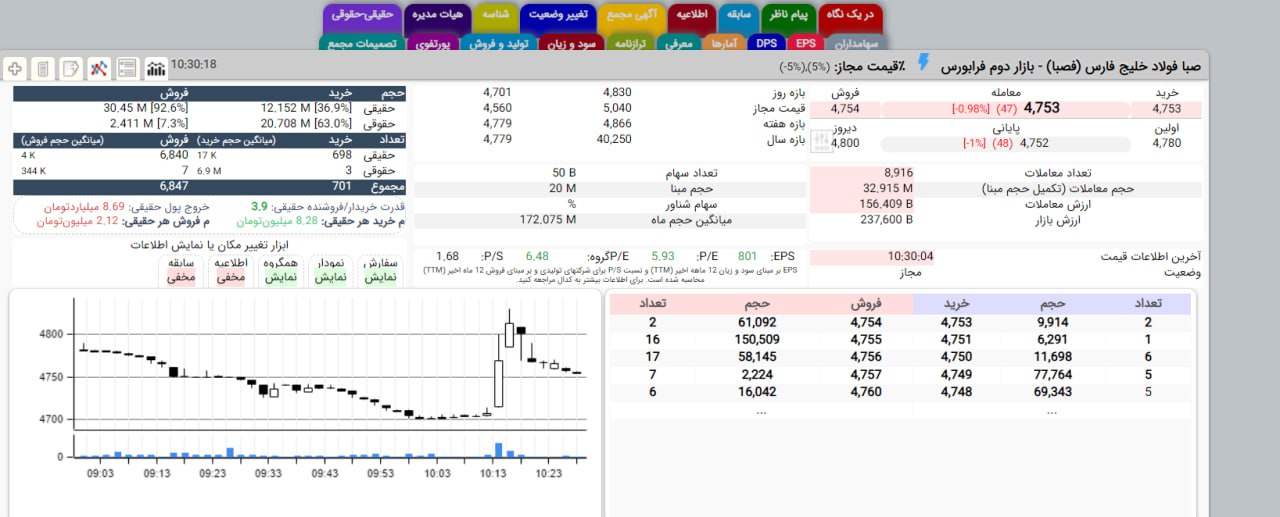Click the real money outflow 8.69 value
This screenshot has height=517, width=1280.
(113, 206)
